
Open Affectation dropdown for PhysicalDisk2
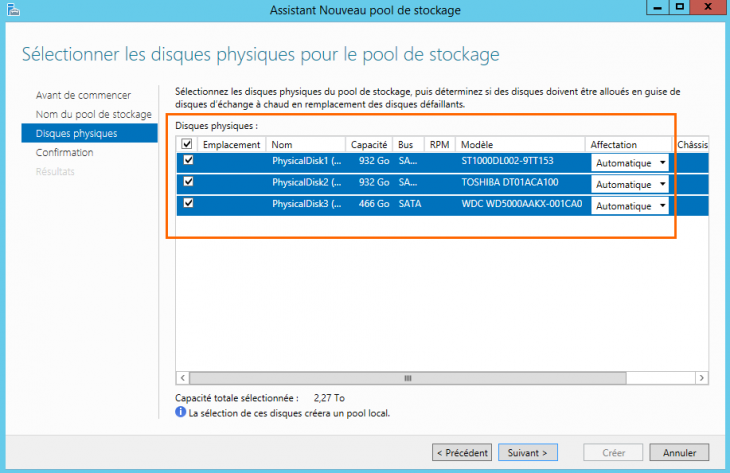pos(629,184)
